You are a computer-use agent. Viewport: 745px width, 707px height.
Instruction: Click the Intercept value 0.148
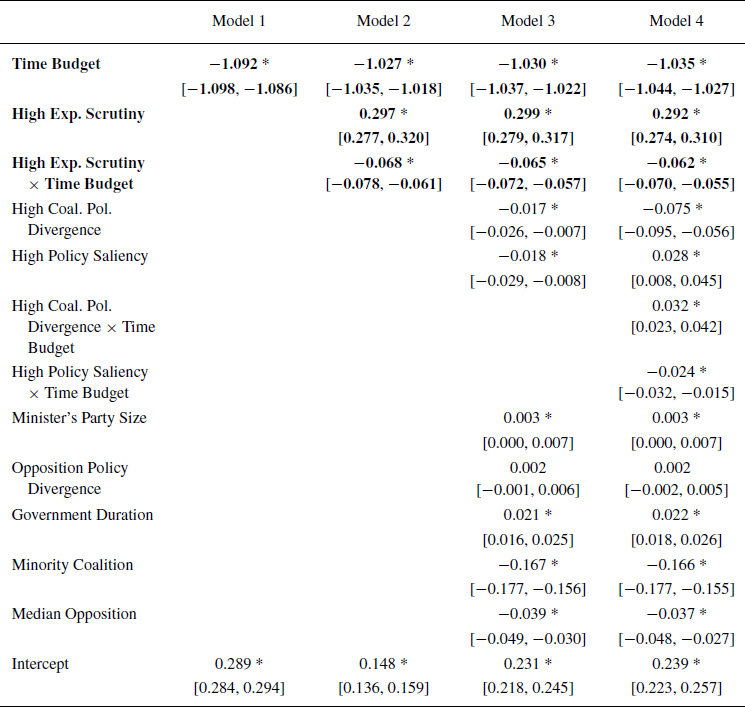tap(377, 663)
